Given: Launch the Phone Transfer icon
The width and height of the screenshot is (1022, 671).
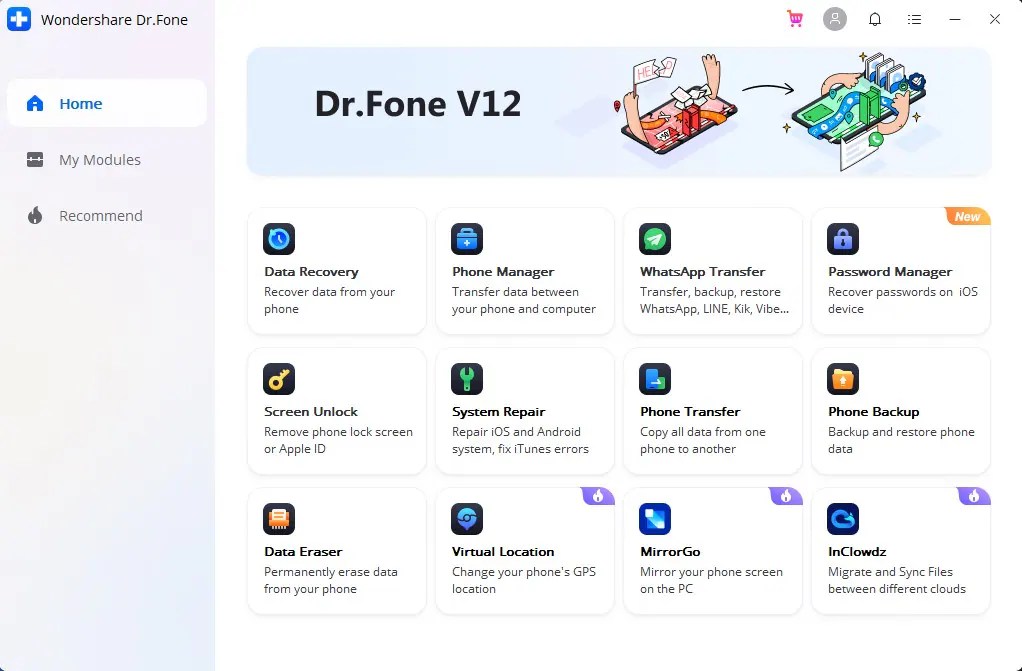Looking at the screenshot, I should click(655, 379).
